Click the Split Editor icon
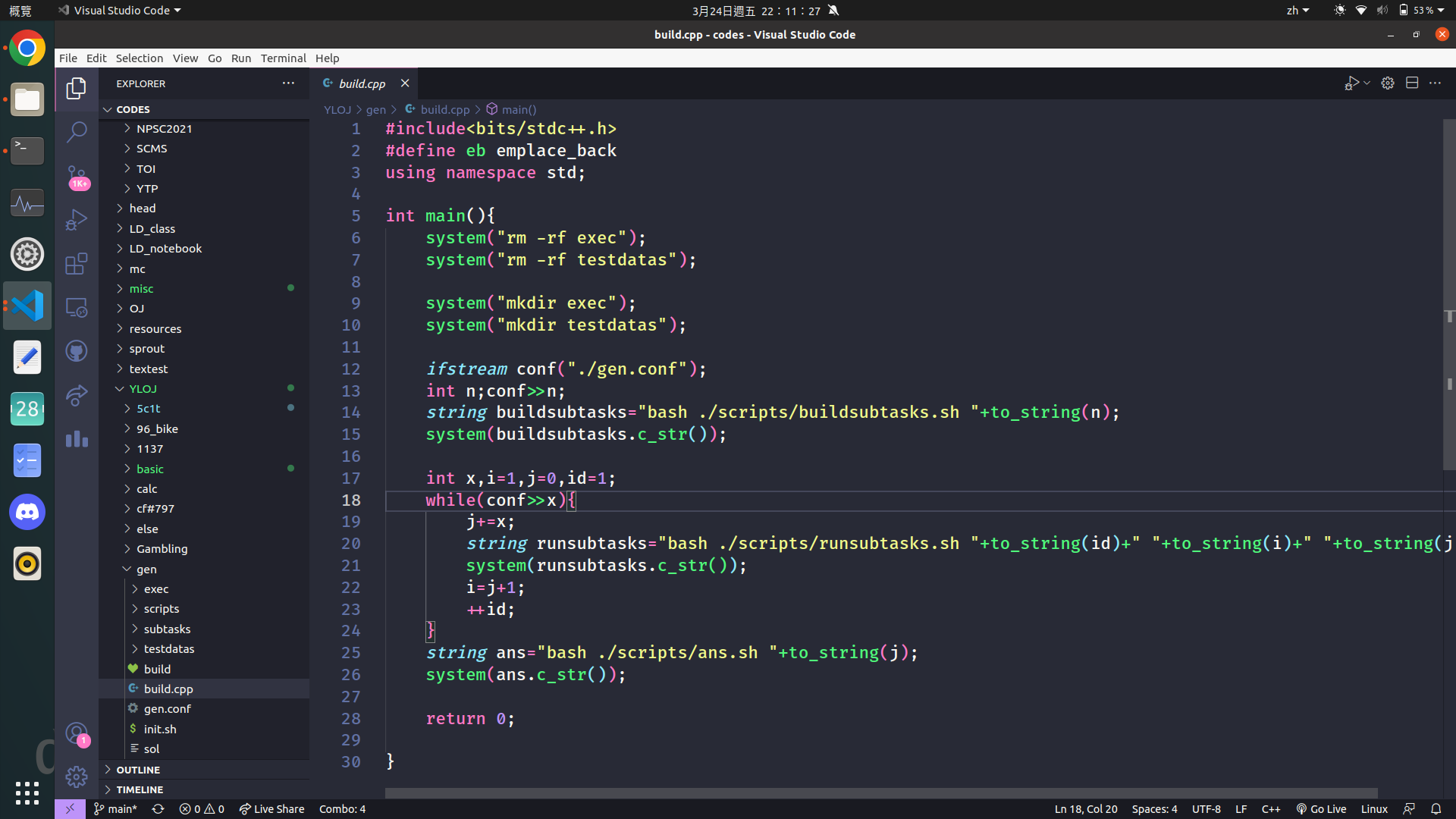 pyautogui.click(x=1411, y=83)
